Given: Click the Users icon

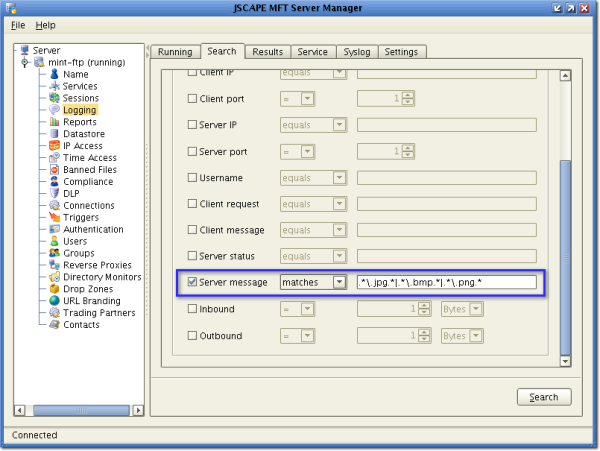Looking at the screenshot, I should click(x=54, y=241).
